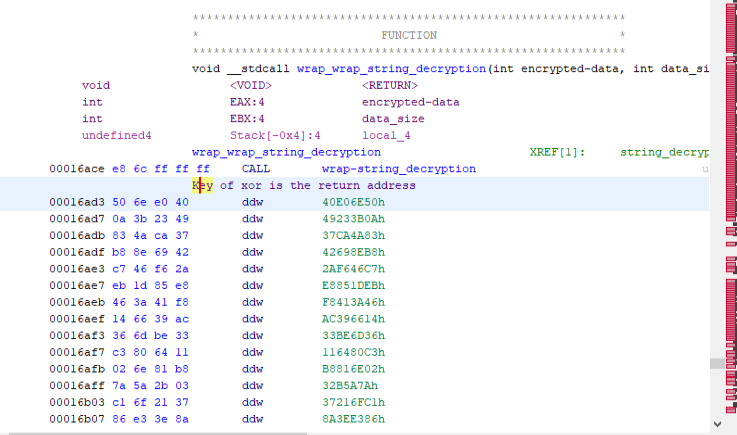Click the red overview margin bar

tap(731, 207)
